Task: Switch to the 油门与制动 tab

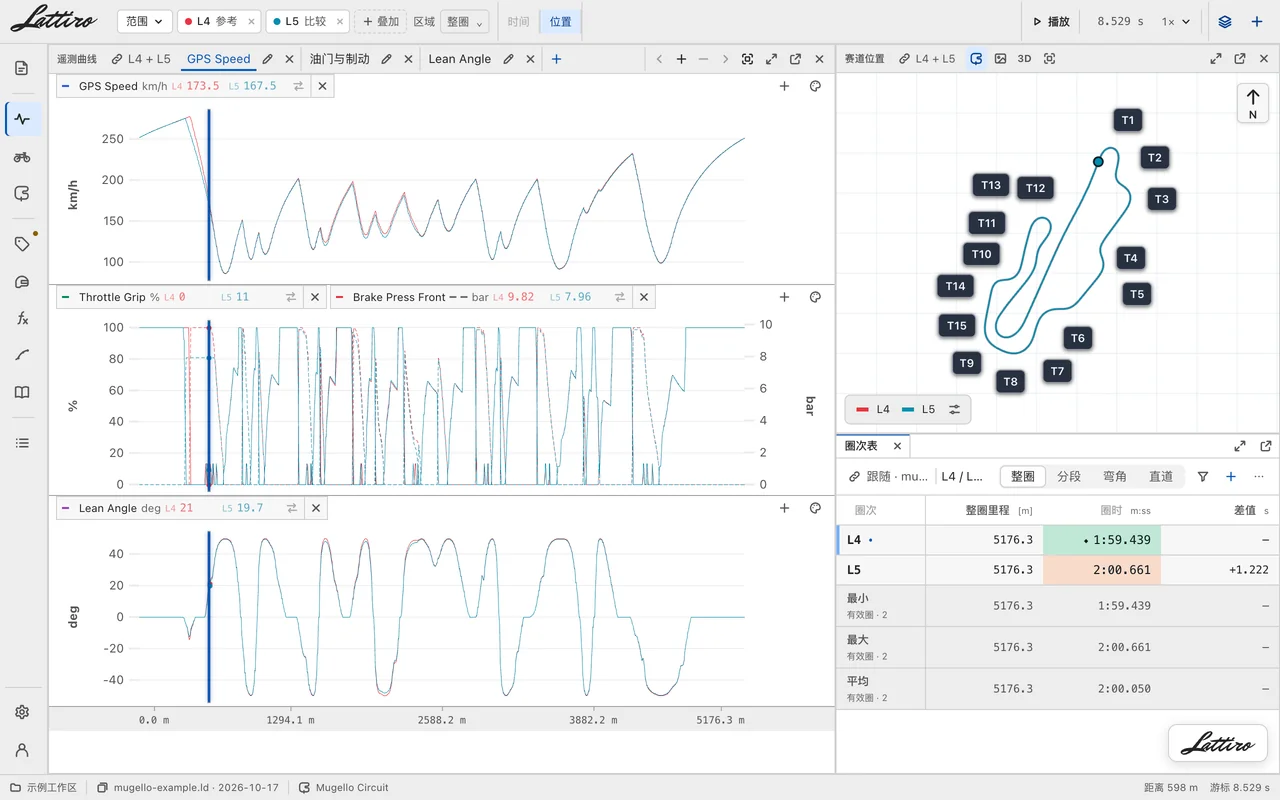Action: coord(339,59)
